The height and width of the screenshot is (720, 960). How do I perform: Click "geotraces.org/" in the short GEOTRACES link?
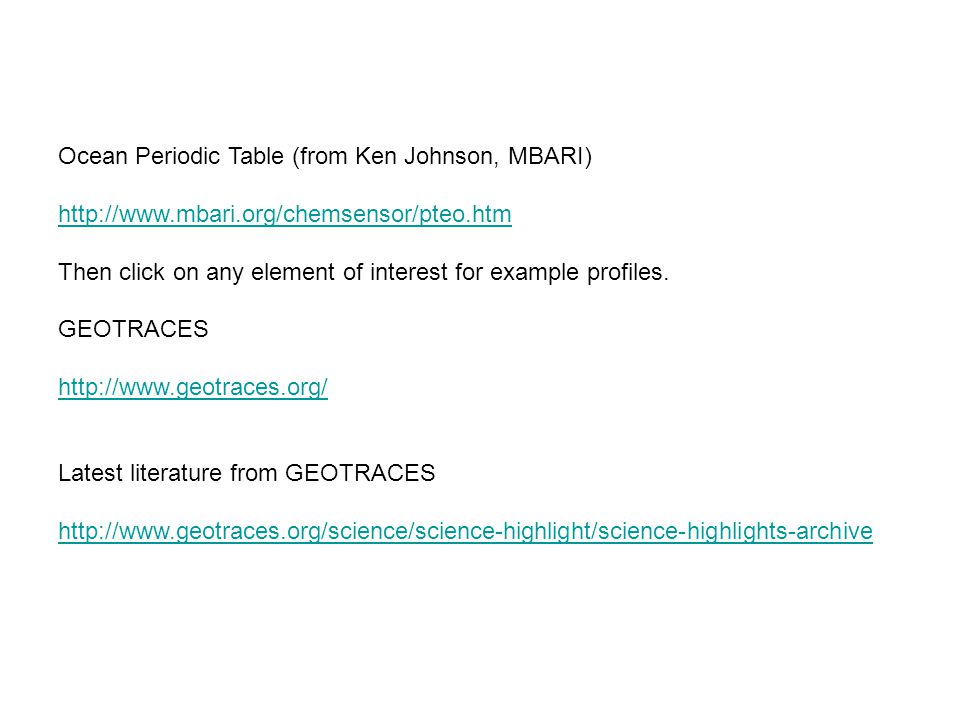coord(252,388)
